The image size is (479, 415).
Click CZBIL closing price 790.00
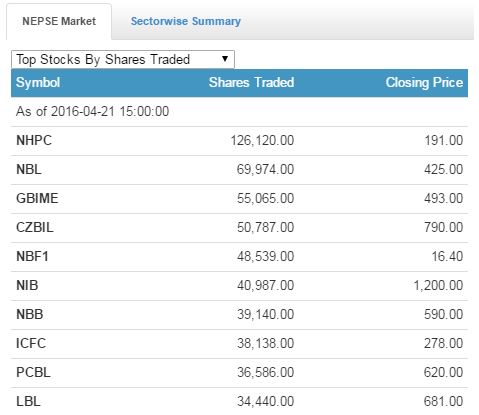444,227
